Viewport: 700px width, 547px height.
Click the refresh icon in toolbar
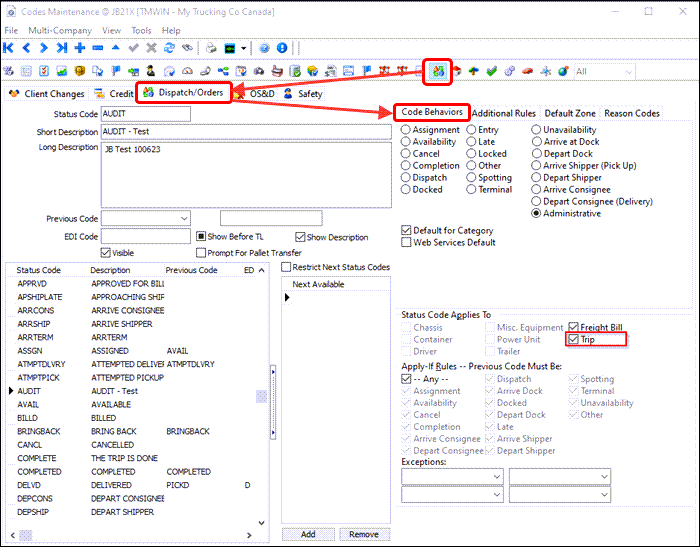coord(169,48)
